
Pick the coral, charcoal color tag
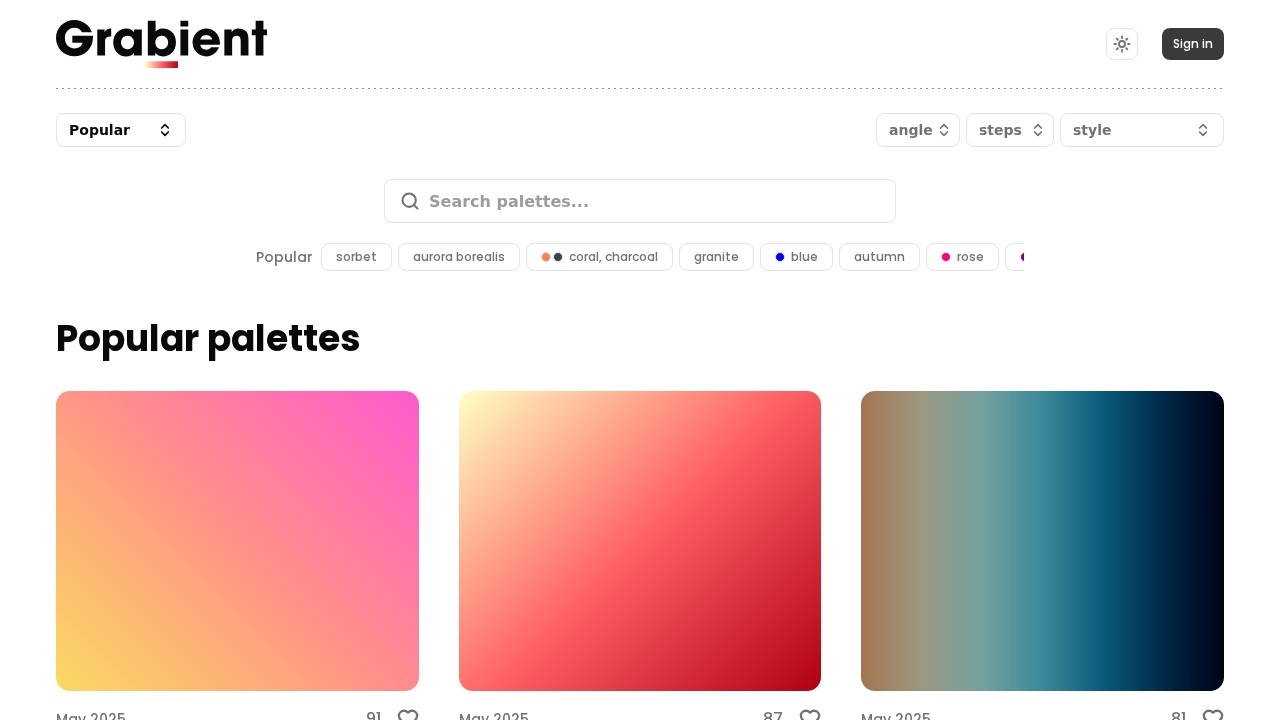[599, 257]
